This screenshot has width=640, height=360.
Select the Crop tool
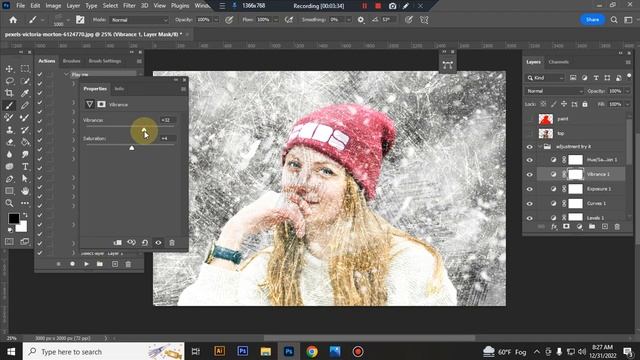click(x=9, y=93)
